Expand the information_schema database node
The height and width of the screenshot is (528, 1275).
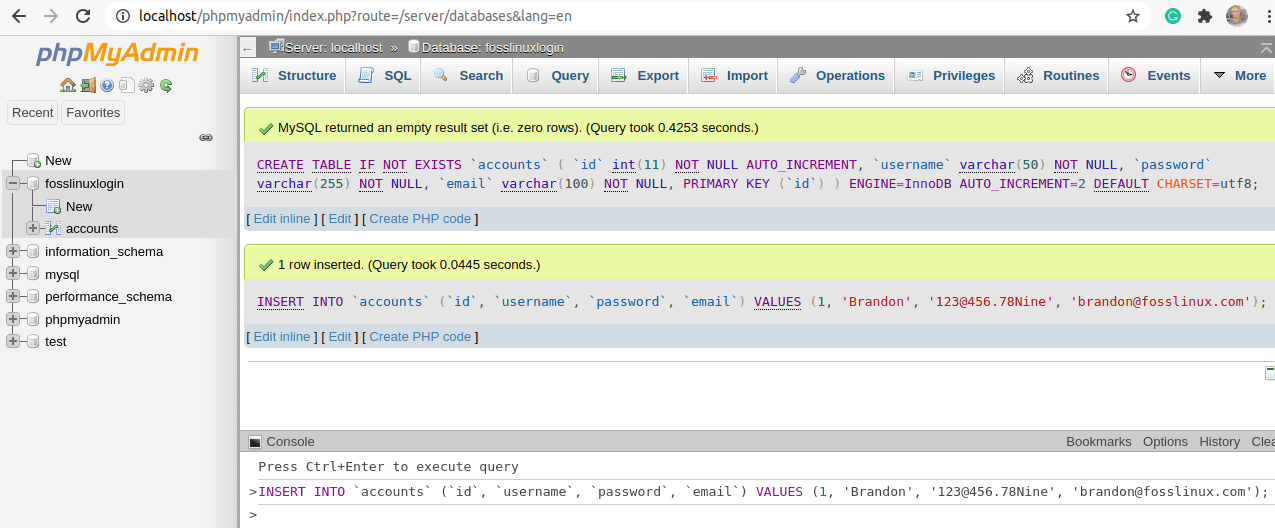13,252
